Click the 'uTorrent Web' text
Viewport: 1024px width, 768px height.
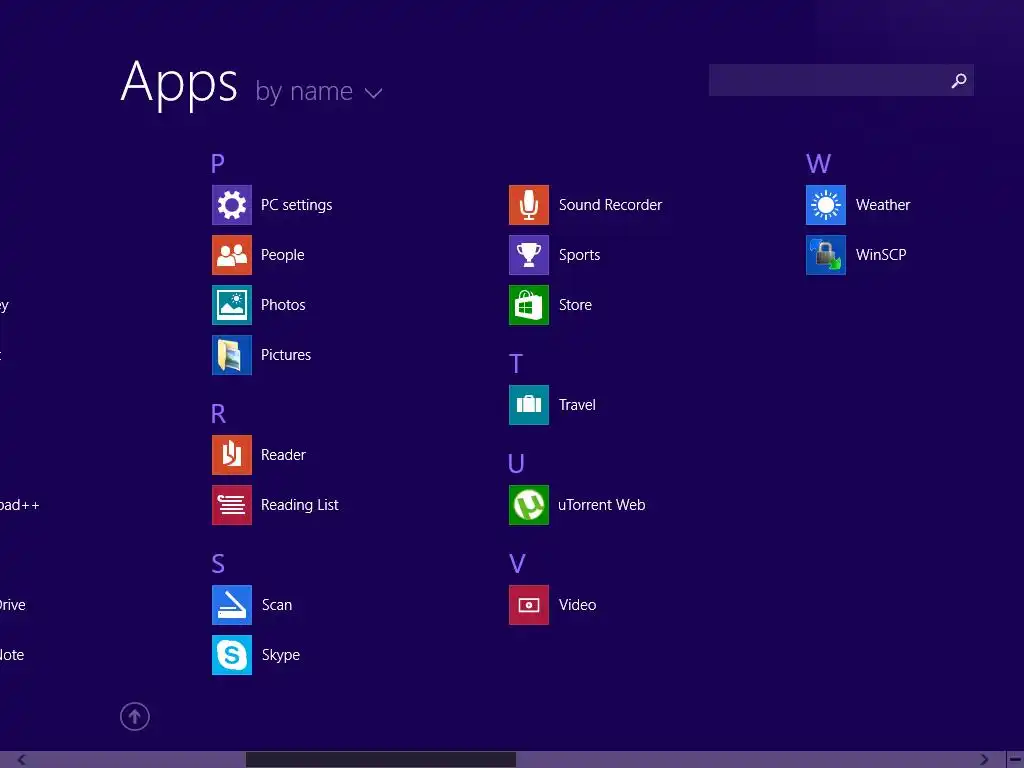pyautogui.click(x=601, y=505)
